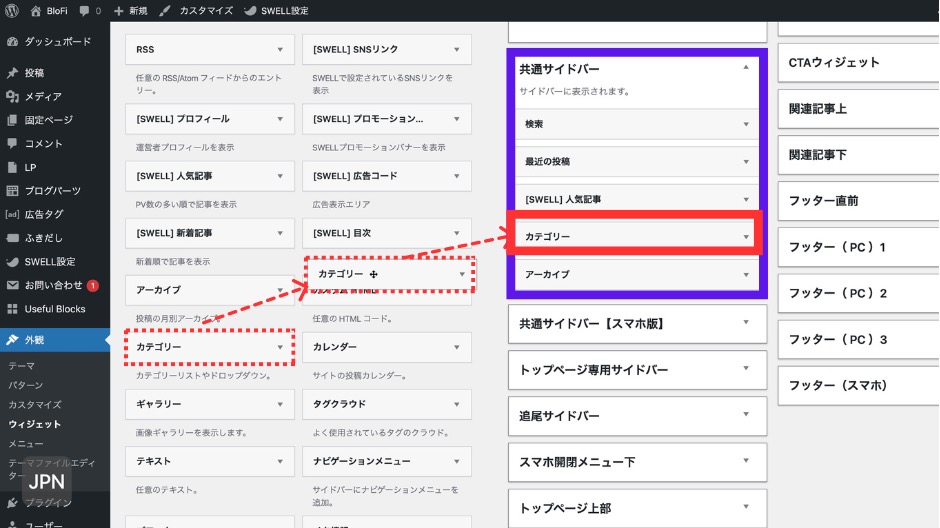Click the プラグイン plug icon
This screenshot has height=528, width=940.
coord(12,503)
